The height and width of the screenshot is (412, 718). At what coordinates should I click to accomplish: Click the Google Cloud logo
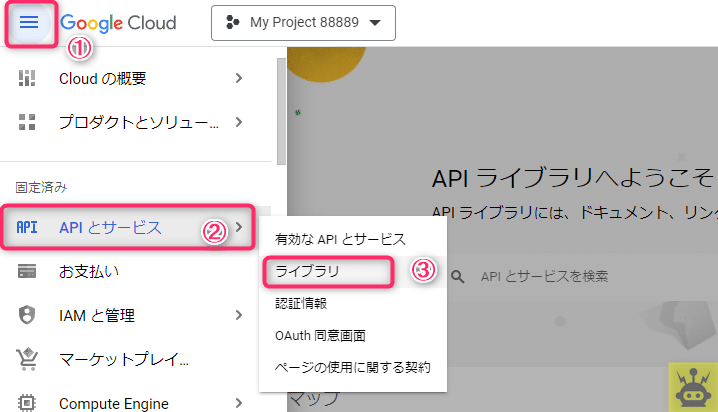pos(118,23)
